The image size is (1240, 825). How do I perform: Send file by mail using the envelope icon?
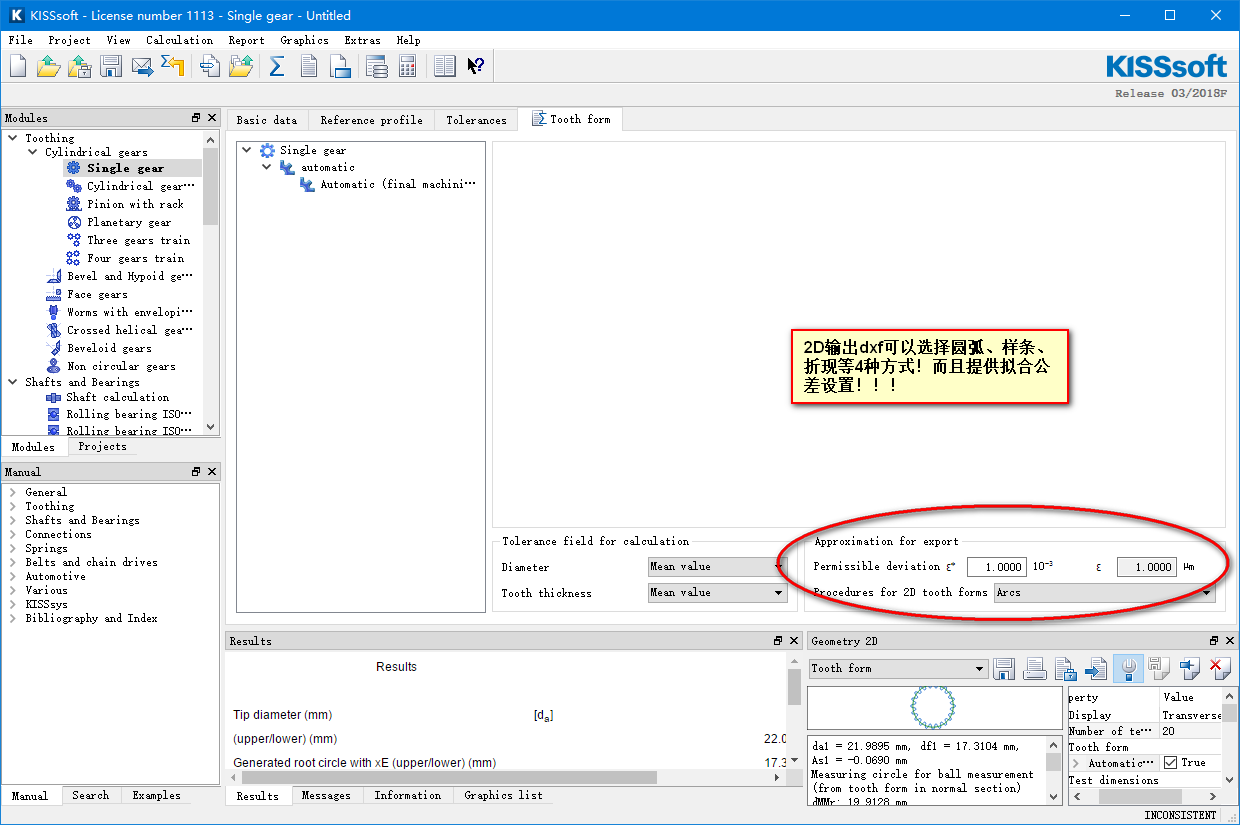142,66
